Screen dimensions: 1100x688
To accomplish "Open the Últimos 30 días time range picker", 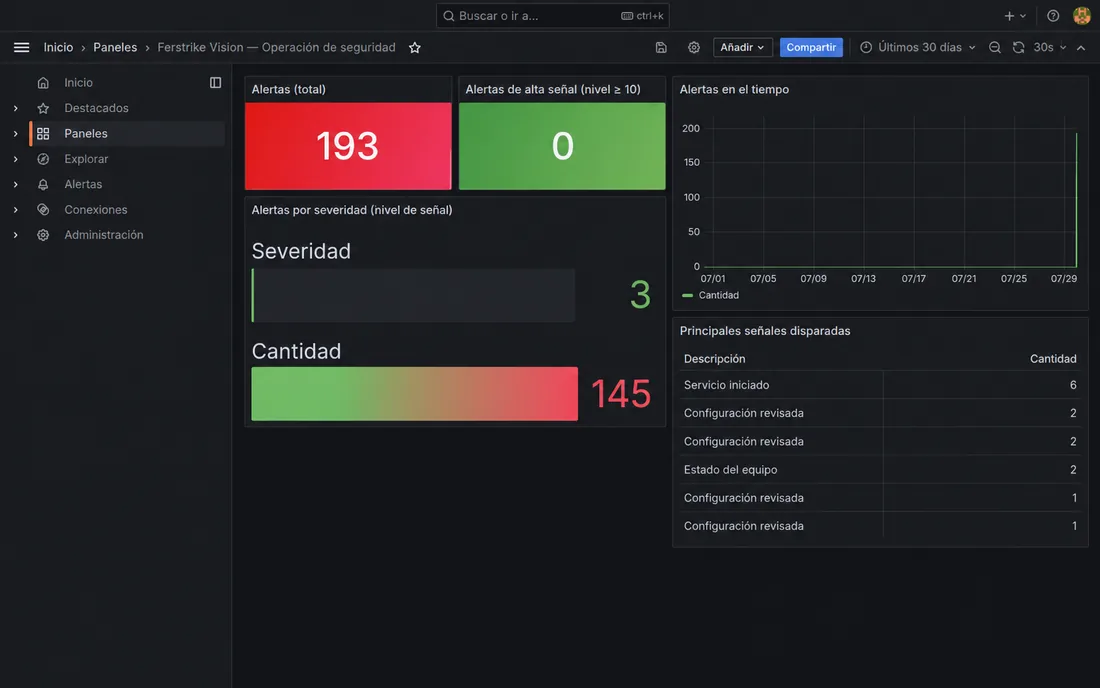I will click(x=918, y=47).
